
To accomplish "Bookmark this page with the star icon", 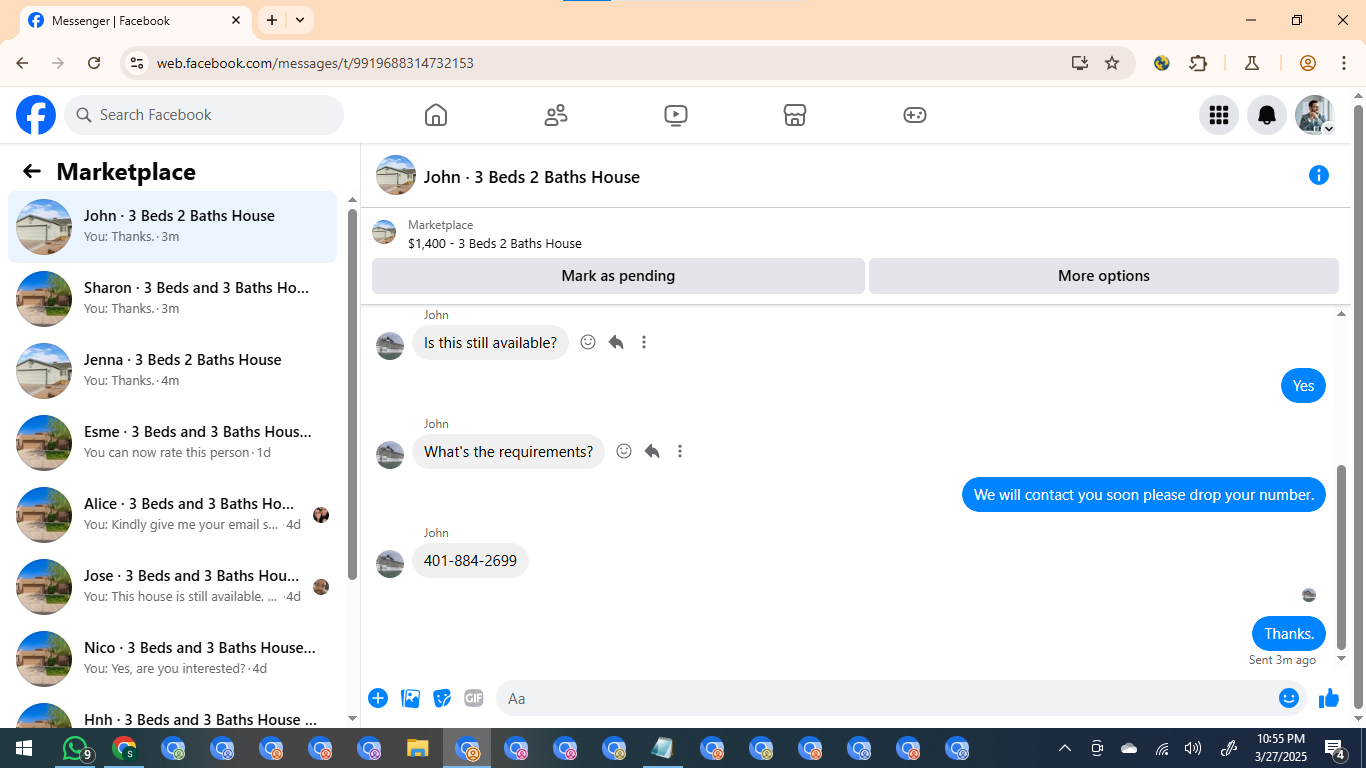I will pos(1112,63).
